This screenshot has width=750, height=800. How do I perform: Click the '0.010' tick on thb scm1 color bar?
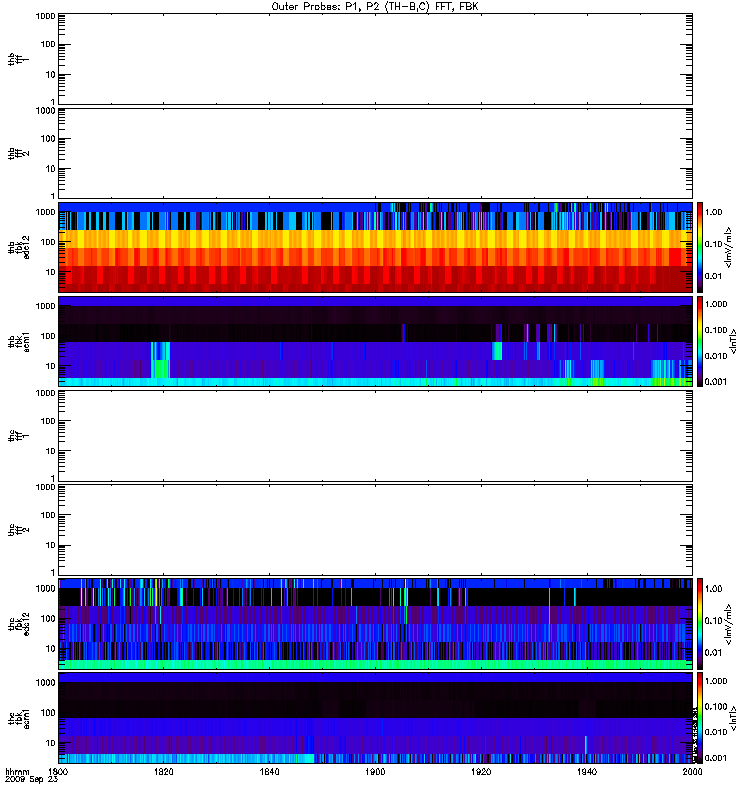coord(716,356)
